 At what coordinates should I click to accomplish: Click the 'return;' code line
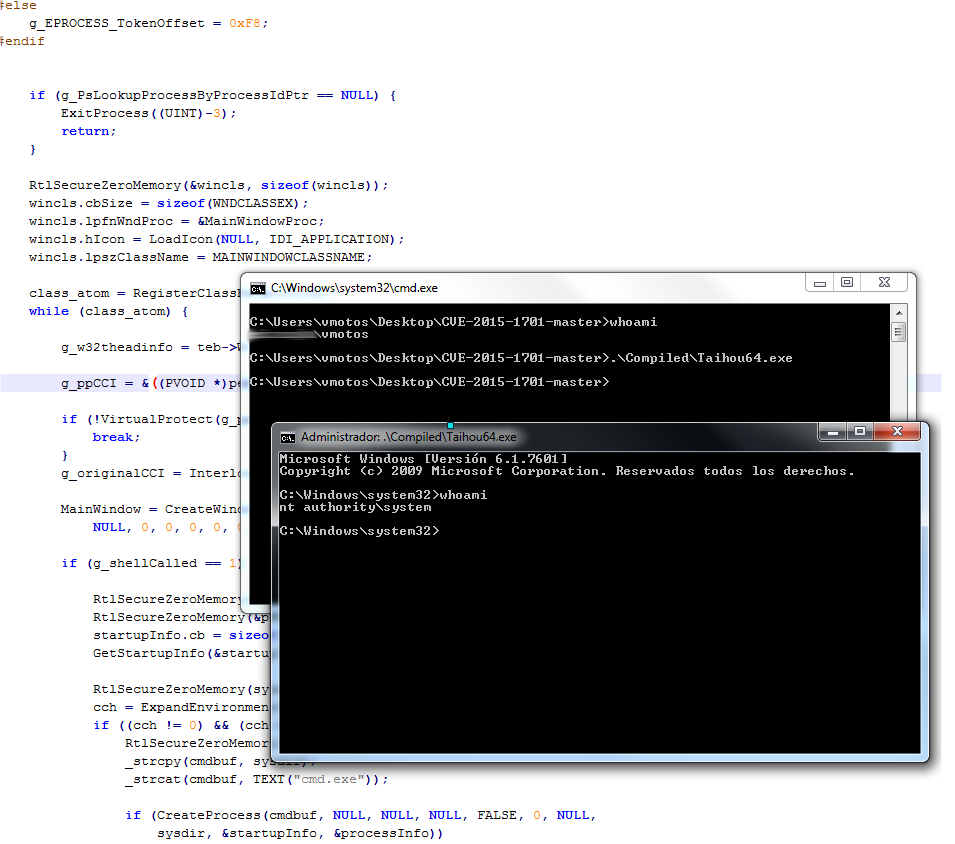(88, 132)
